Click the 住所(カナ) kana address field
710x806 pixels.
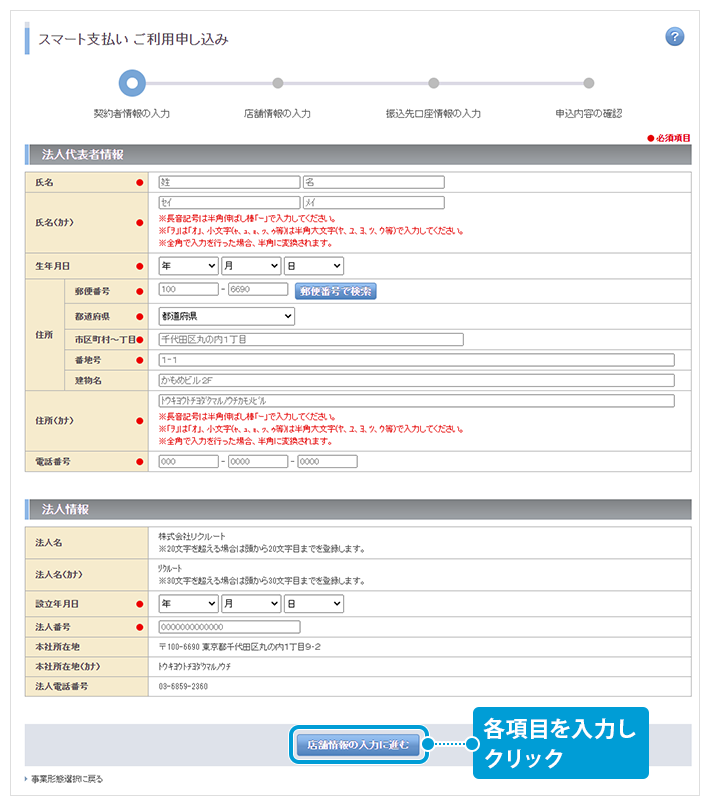point(416,401)
